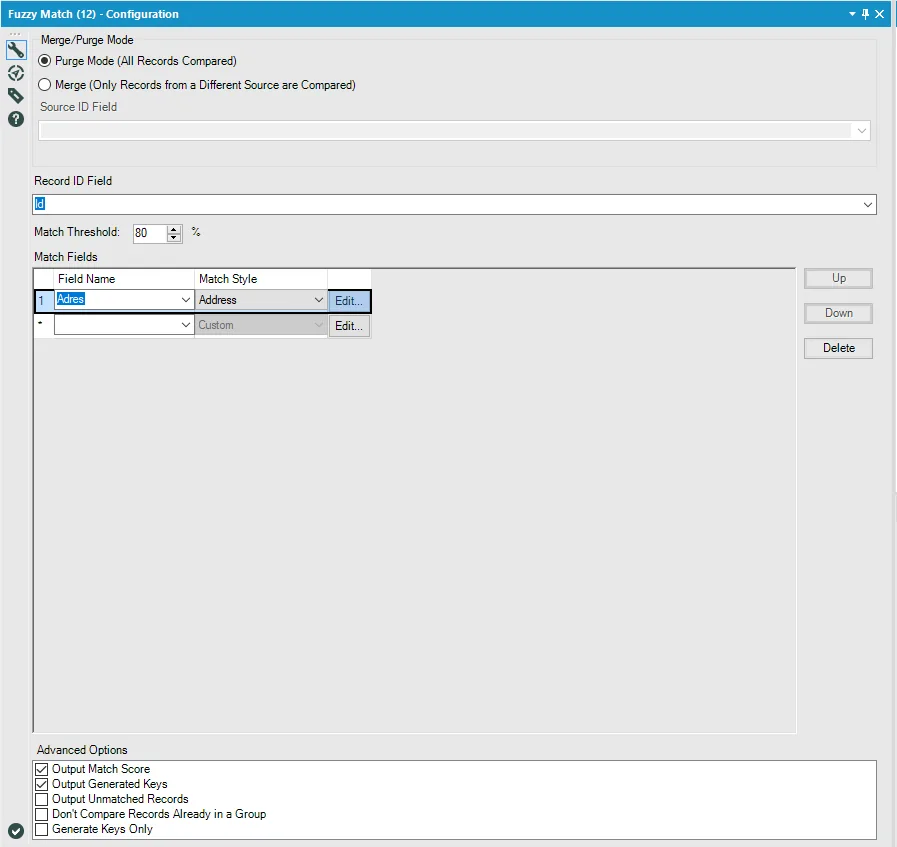The height and width of the screenshot is (847, 897).
Task: Open the Address Match Style dropdown
Action: tap(319, 300)
